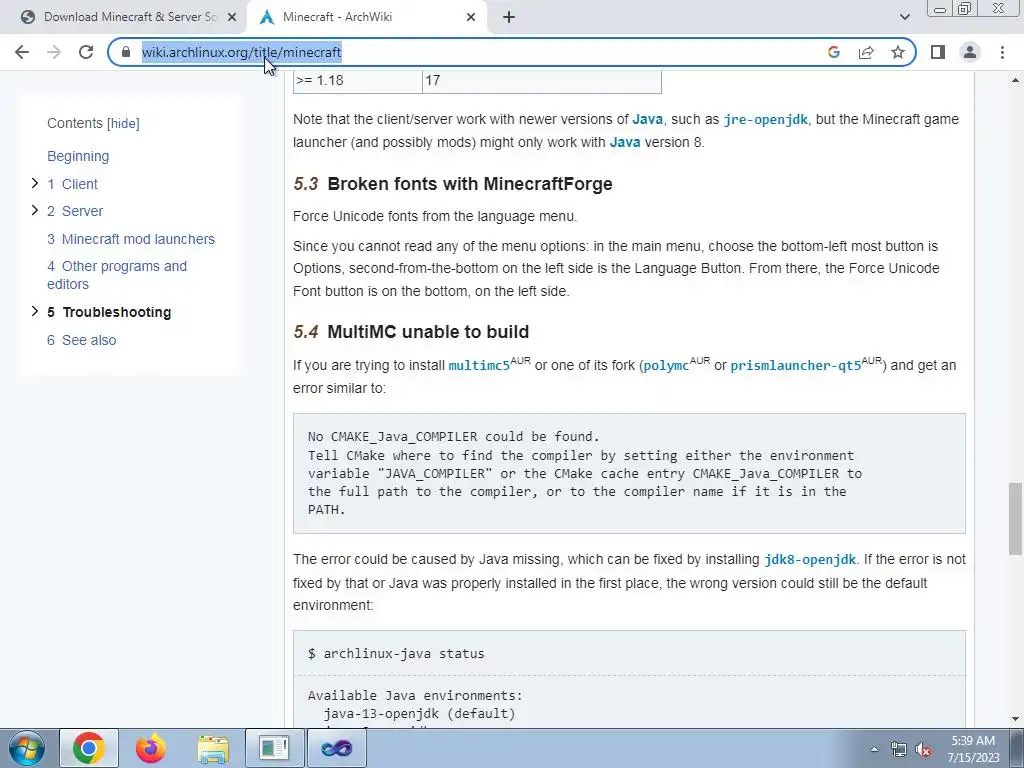
Task: Click the muted volume tray icon
Action: [x=923, y=749]
